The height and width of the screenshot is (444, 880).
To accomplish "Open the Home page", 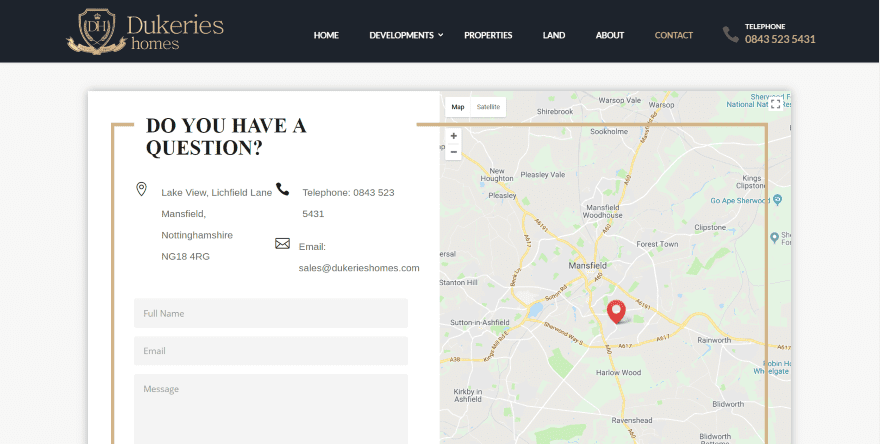I will point(326,35).
